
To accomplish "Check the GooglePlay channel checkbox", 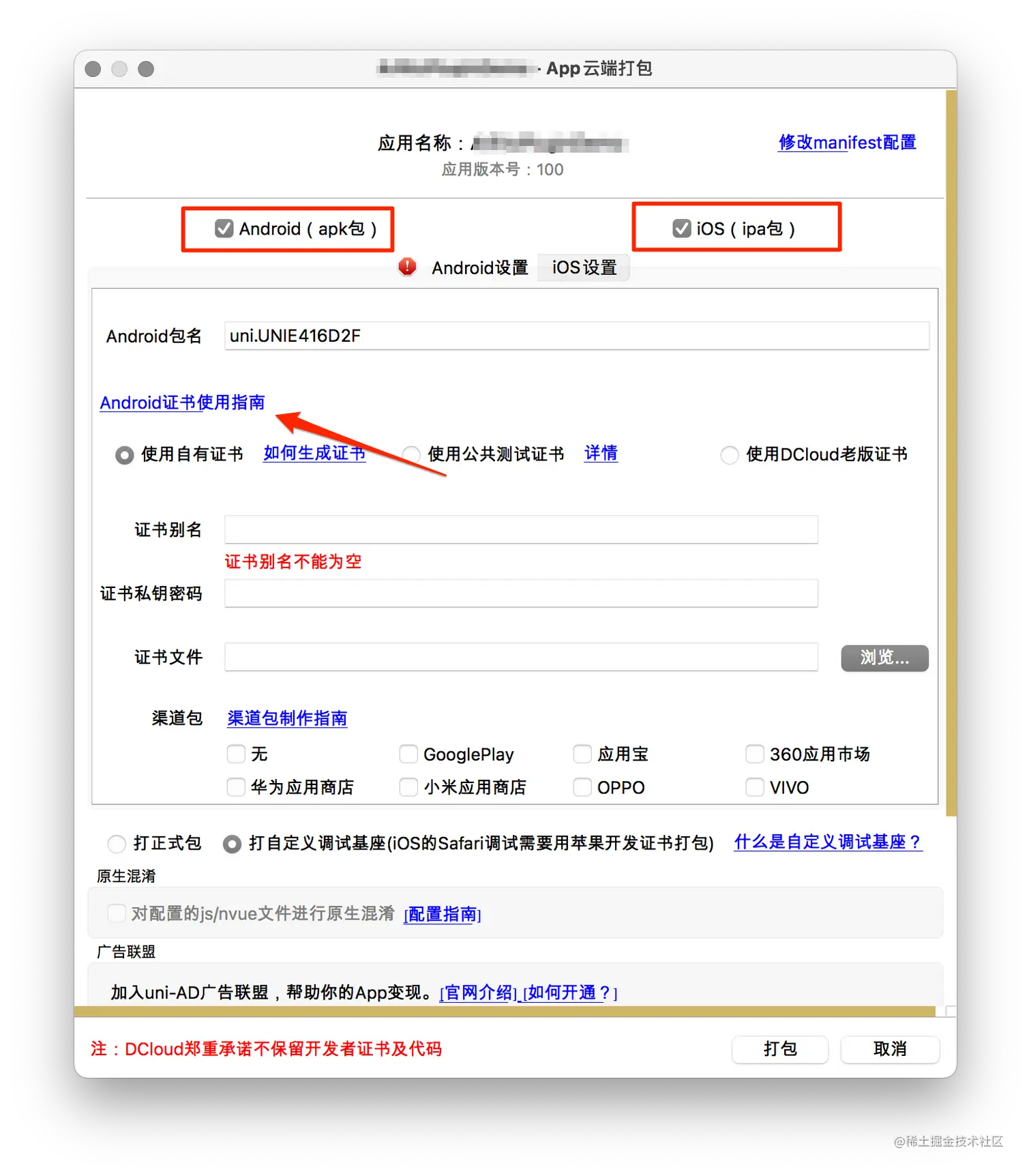I will point(408,754).
